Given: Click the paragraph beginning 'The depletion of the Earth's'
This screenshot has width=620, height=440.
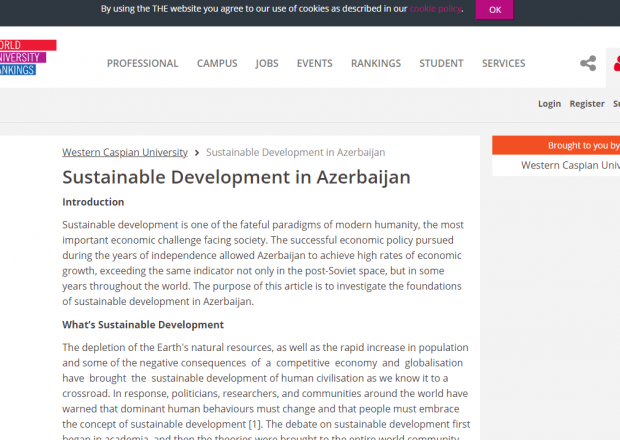Looking at the screenshot, I should point(266,393).
